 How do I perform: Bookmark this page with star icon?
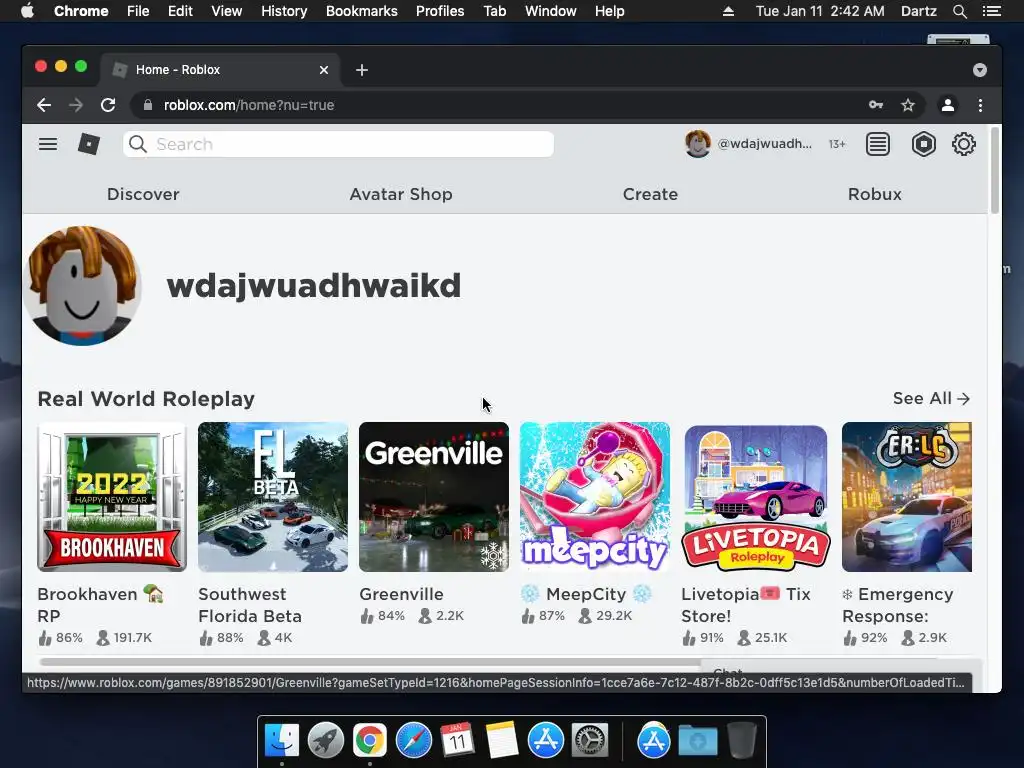[908, 105]
